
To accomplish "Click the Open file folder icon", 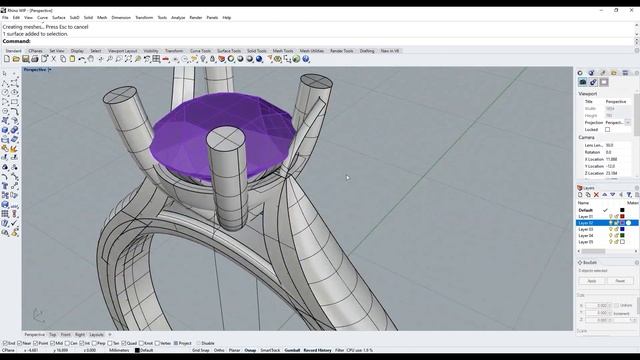I will 16,59.
